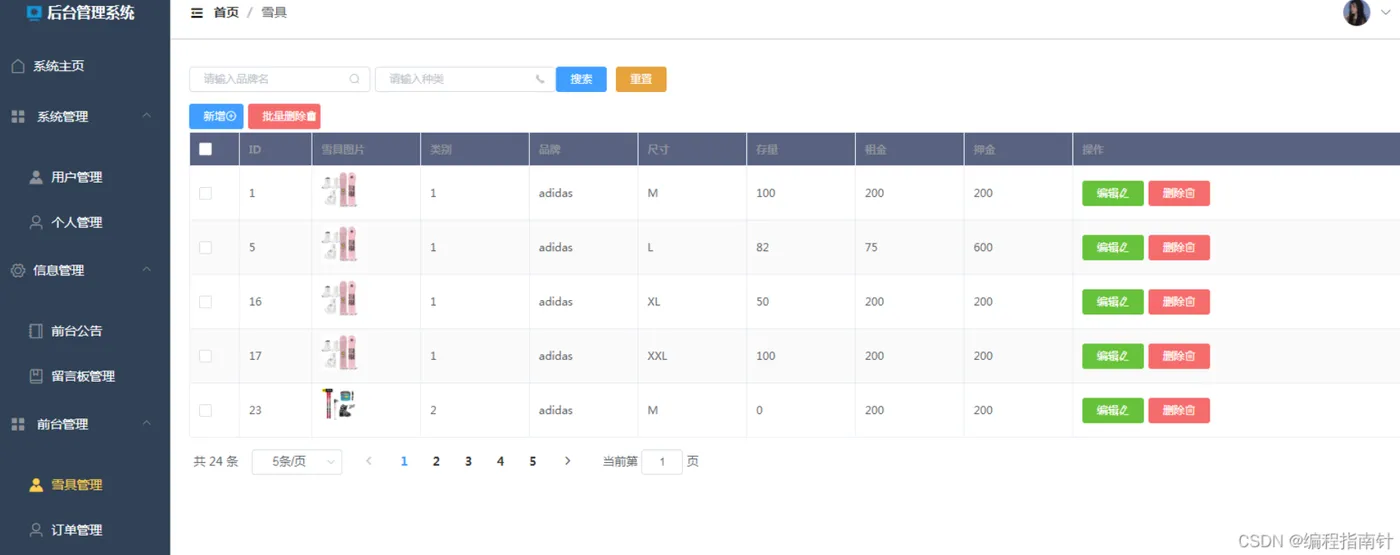Delete the row with ID 16
The height and width of the screenshot is (555, 1400).
click(x=1179, y=301)
